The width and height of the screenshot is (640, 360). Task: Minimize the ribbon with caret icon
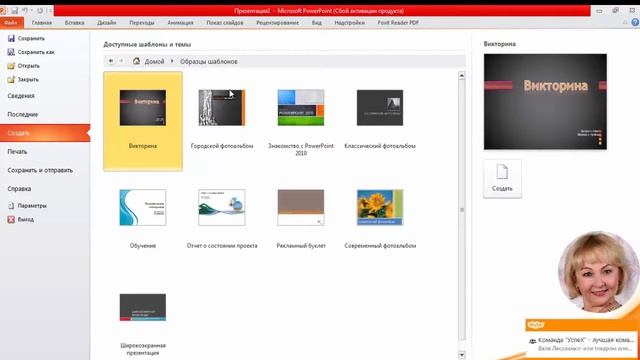coord(625,23)
